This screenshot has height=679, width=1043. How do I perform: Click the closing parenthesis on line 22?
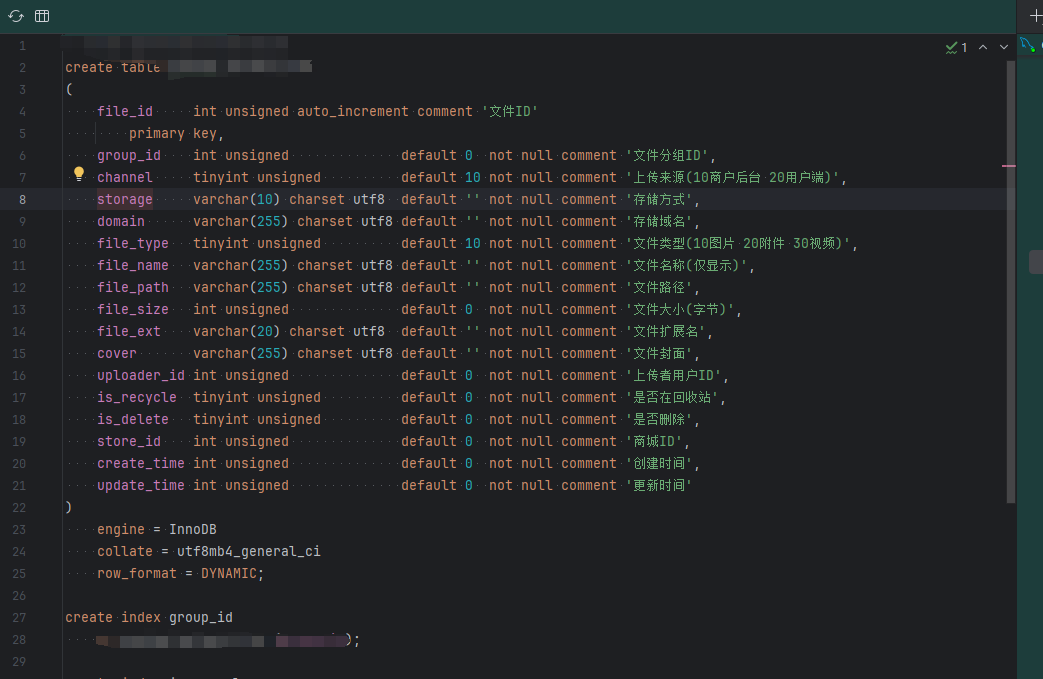[x=69, y=507]
